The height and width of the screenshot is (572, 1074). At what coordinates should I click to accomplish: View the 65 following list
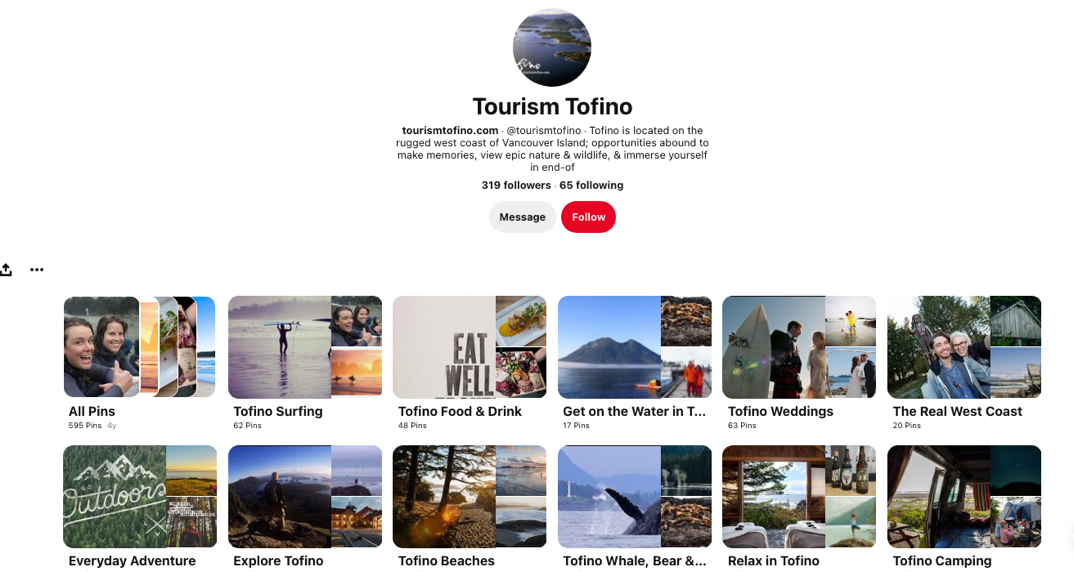click(x=592, y=185)
